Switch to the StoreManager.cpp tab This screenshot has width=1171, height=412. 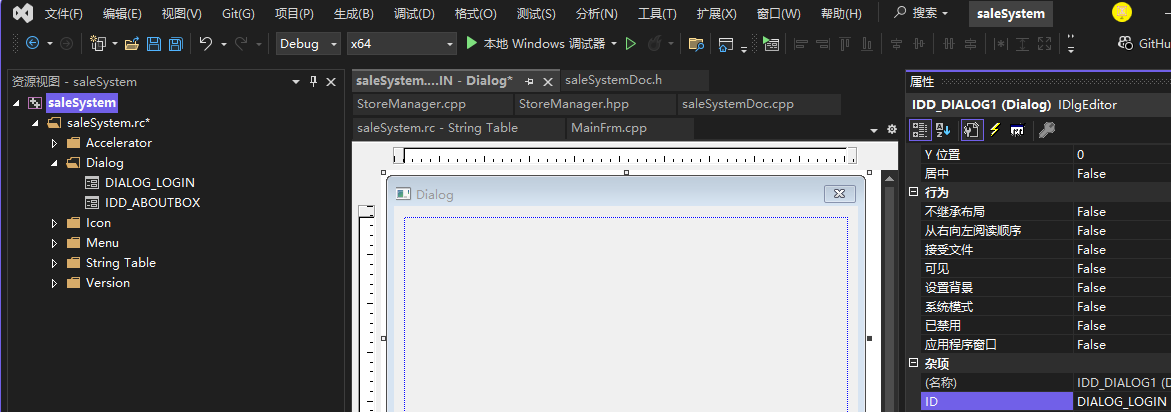(x=433, y=104)
